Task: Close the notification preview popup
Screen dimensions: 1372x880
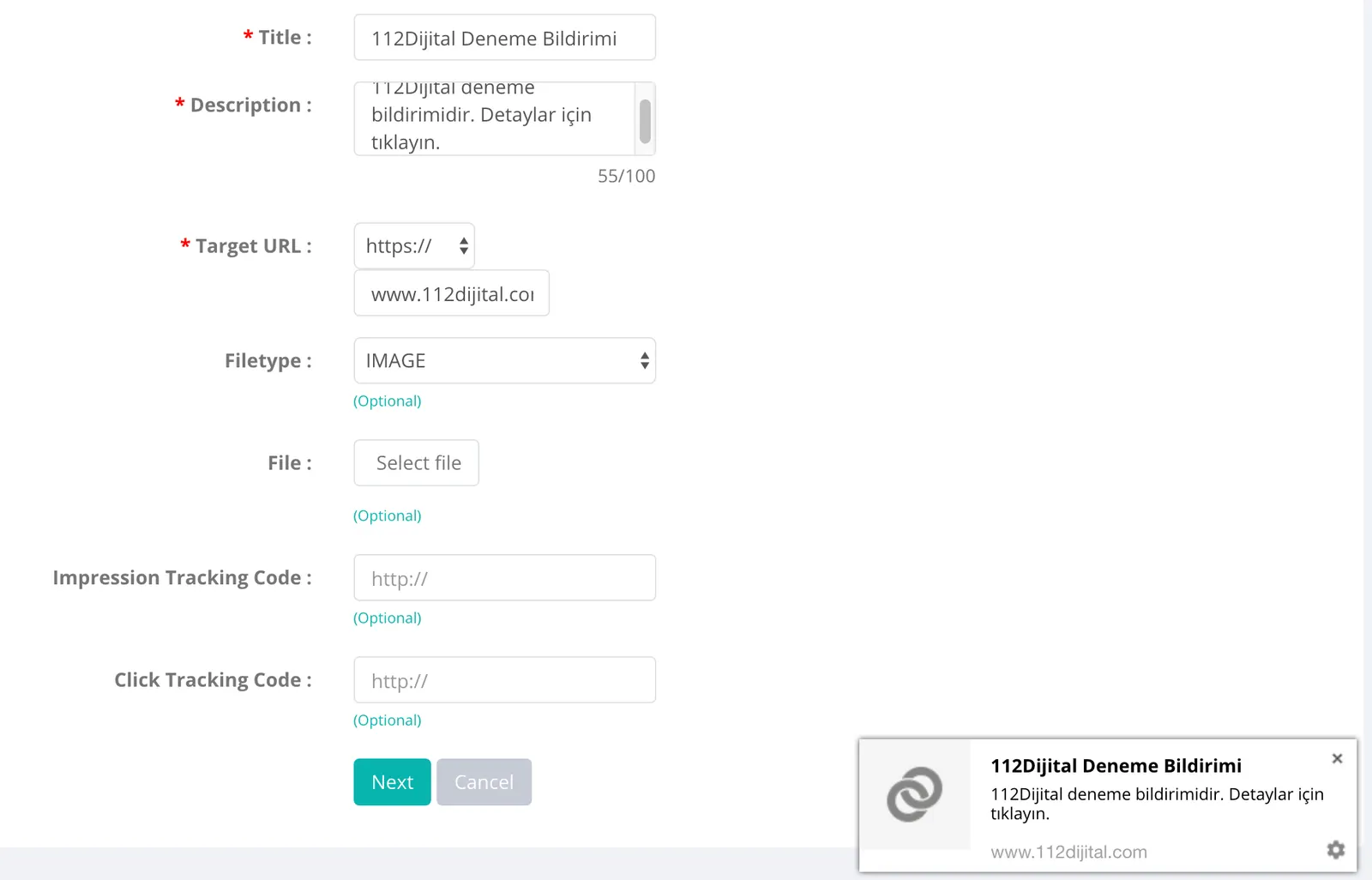Action: click(x=1337, y=758)
